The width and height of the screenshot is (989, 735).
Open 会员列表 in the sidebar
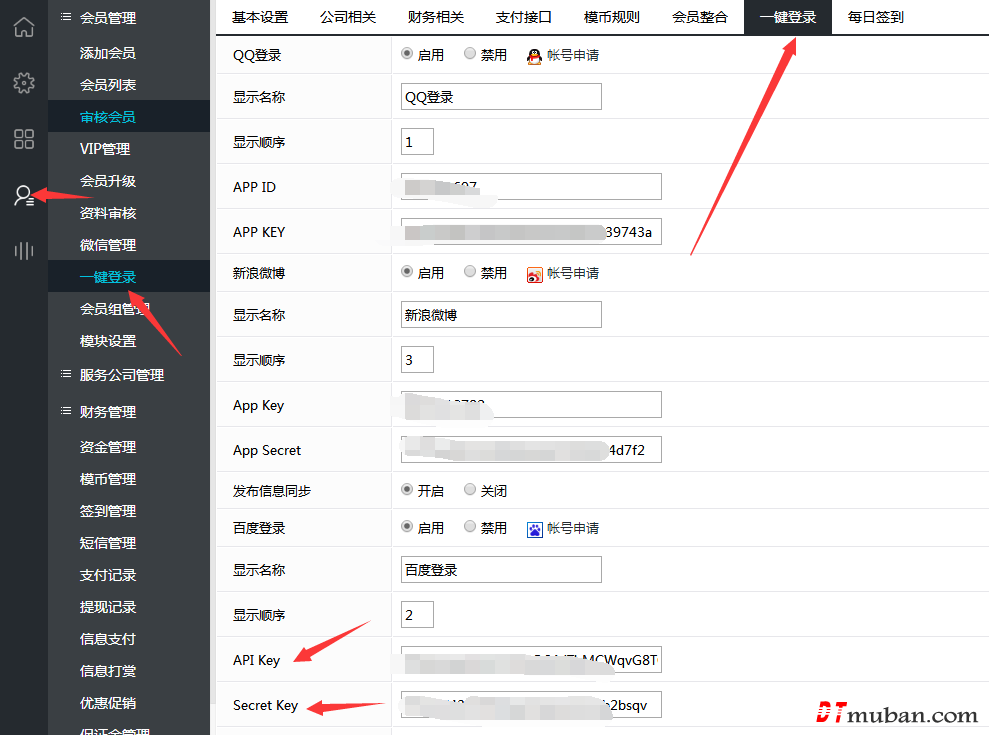108,85
